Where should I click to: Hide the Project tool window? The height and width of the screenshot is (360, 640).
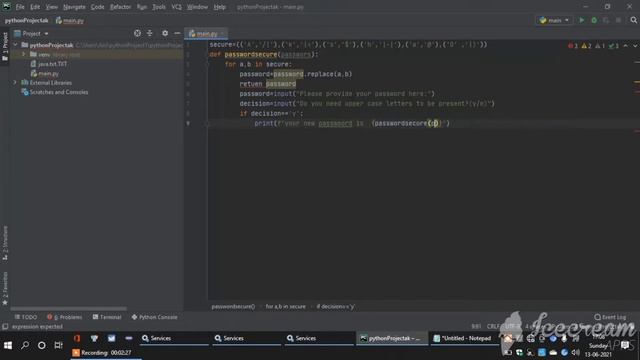coord(177,33)
